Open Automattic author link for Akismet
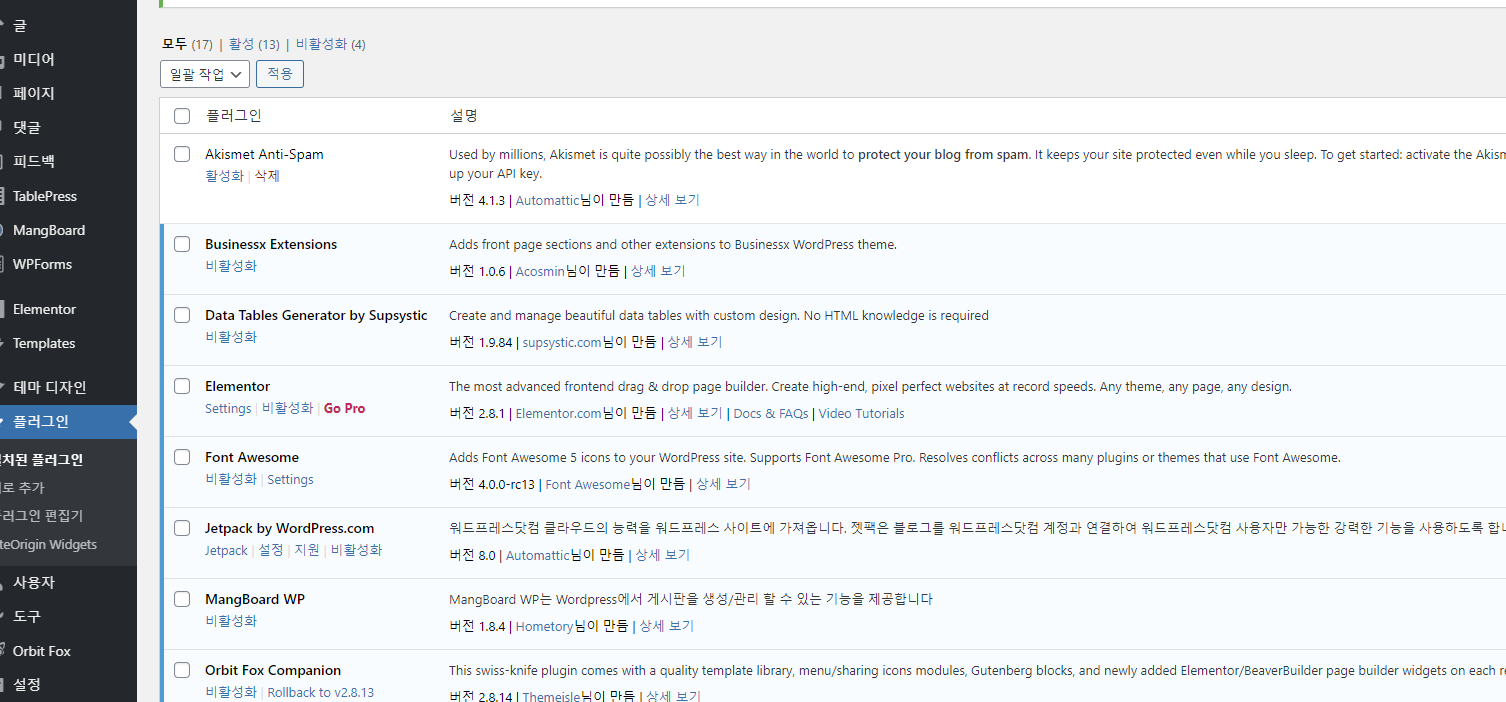Screen dimensions: 1506x702 [x=547, y=200]
